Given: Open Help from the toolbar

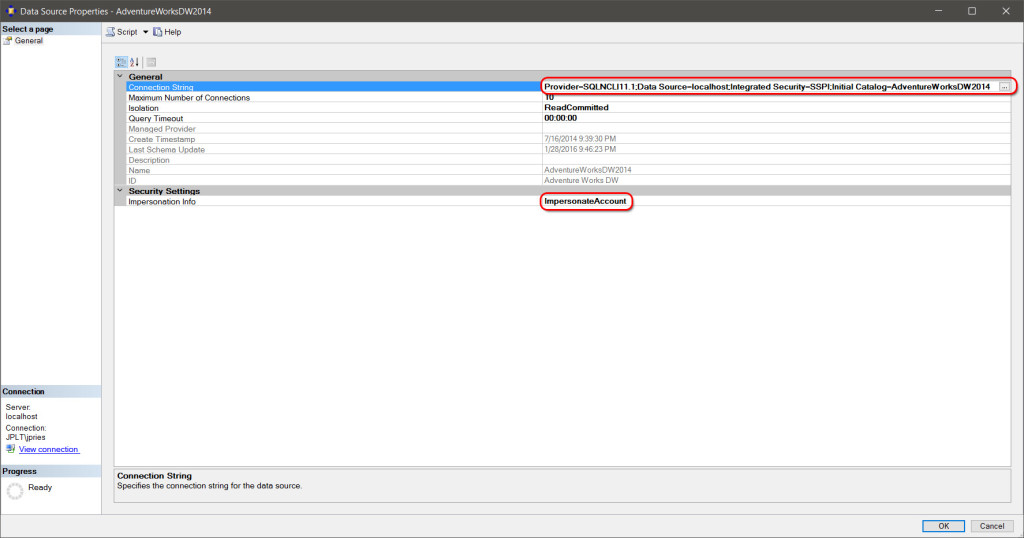Looking at the screenshot, I should click(167, 32).
